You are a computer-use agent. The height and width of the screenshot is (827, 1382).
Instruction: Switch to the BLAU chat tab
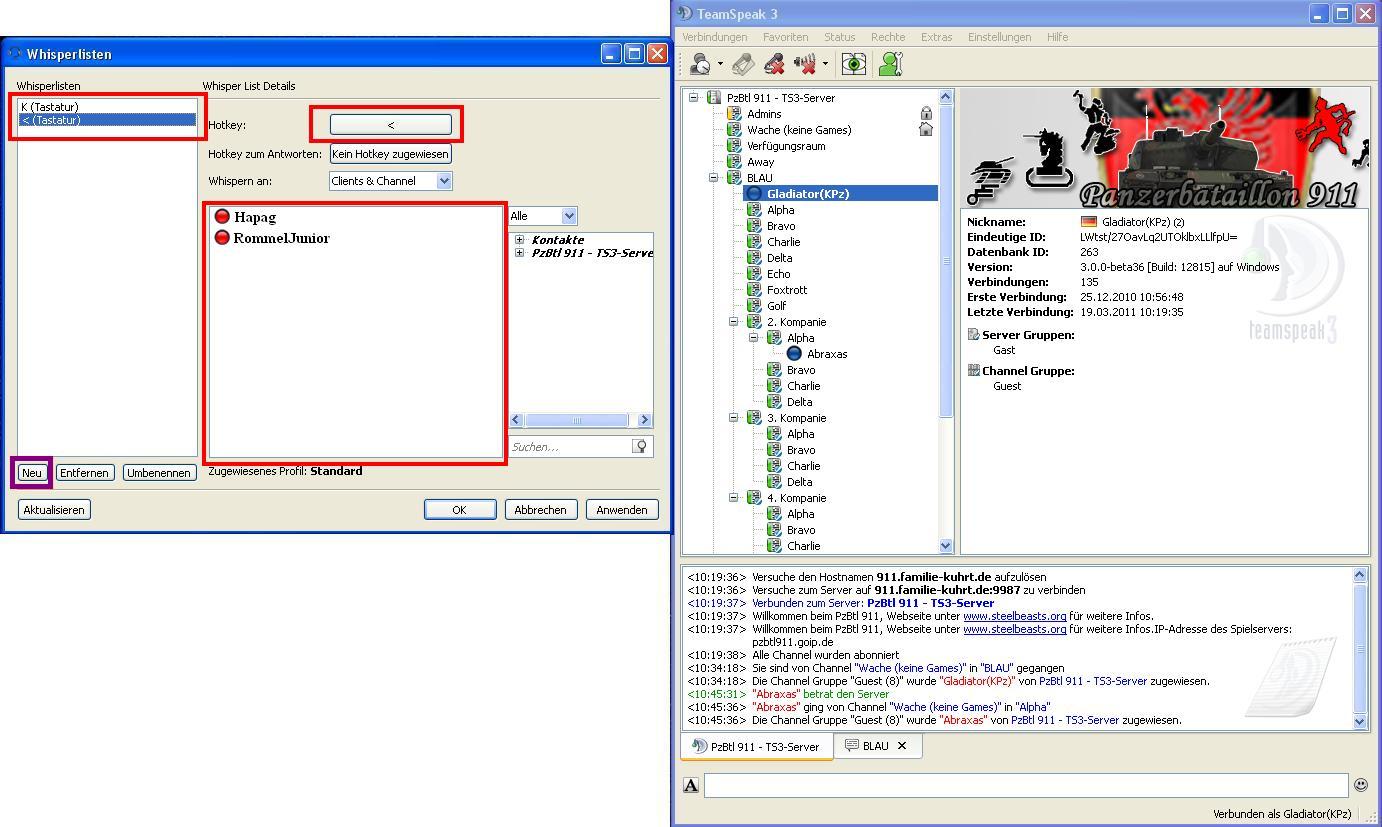click(x=868, y=746)
